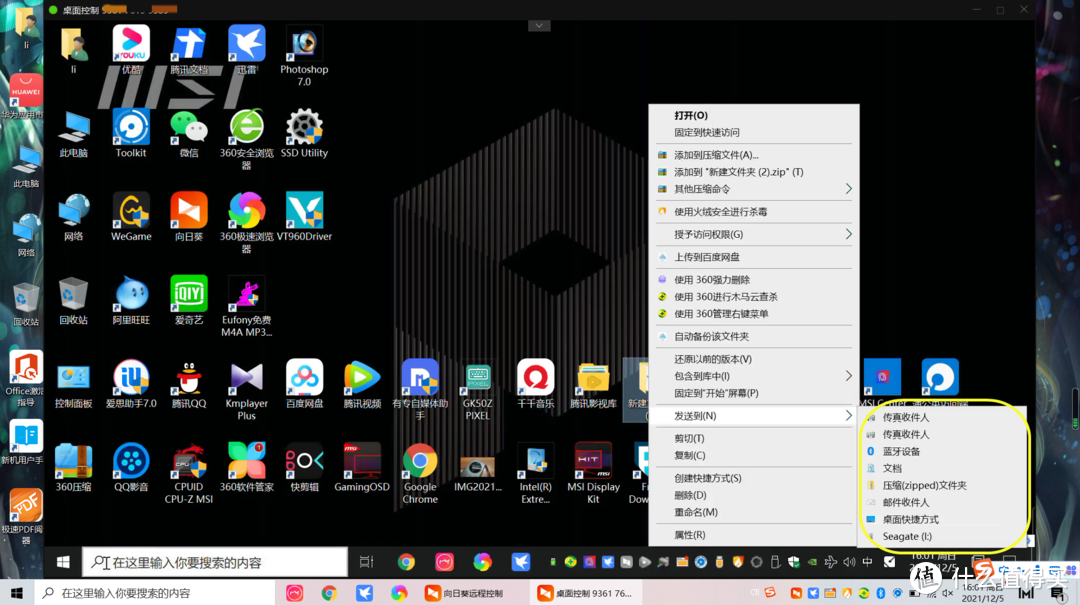Image resolution: width=1080 pixels, height=605 pixels.
Task: Send to 蓝牙设备 in submenu
Action: point(943,451)
